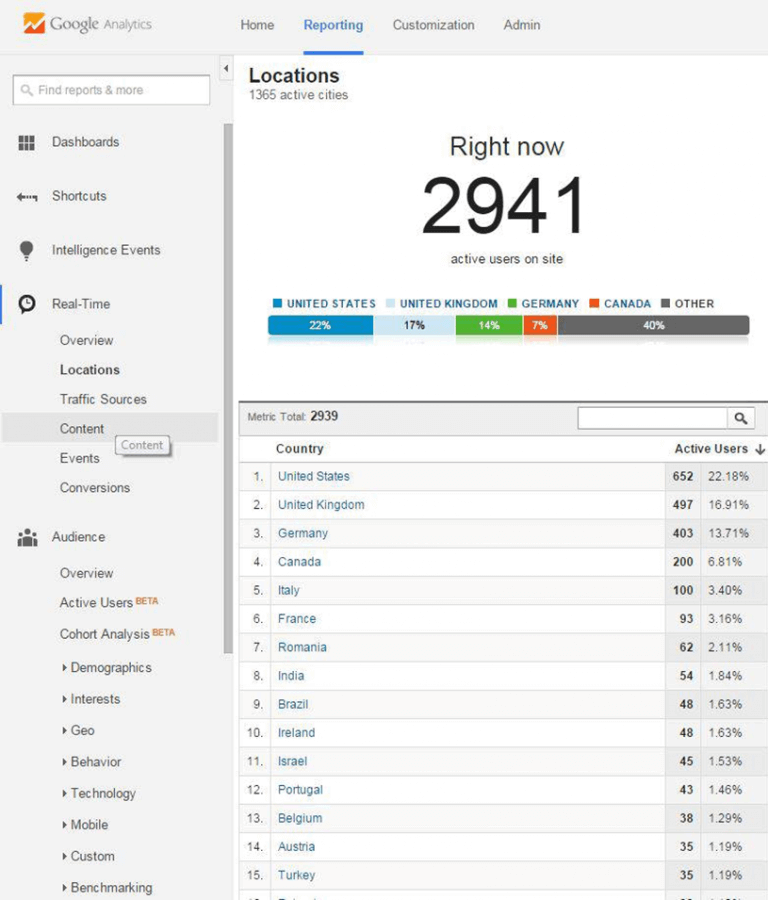This screenshot has height=900, width=768.
Task: Open Traffic Sources report
Action: [x=103, y=399]
